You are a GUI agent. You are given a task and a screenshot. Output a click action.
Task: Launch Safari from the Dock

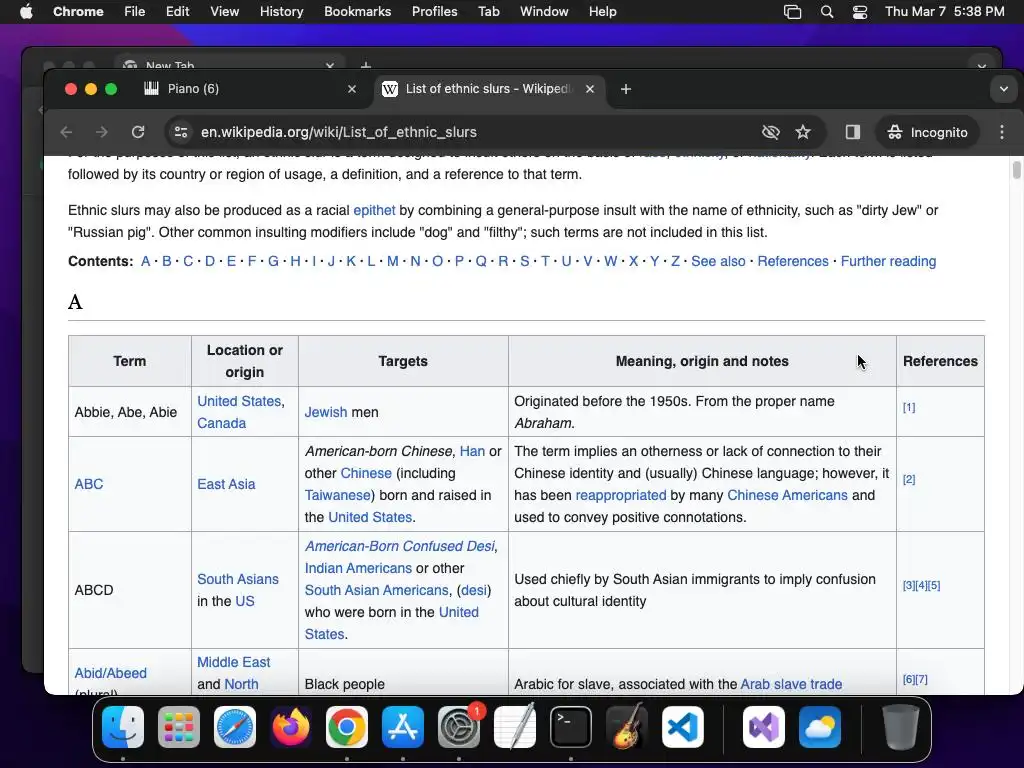235,727
